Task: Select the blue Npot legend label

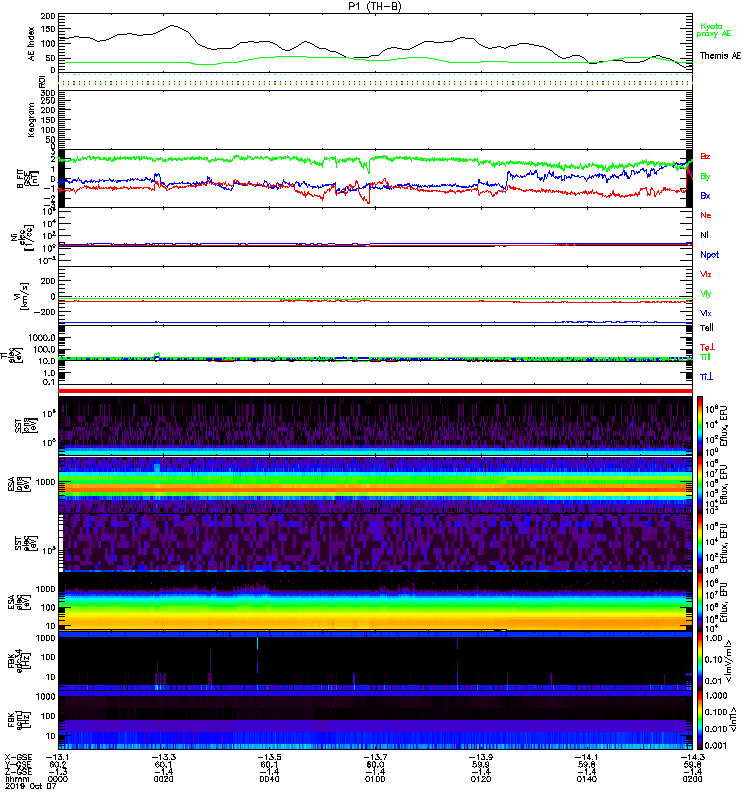Action: point(710,255)
